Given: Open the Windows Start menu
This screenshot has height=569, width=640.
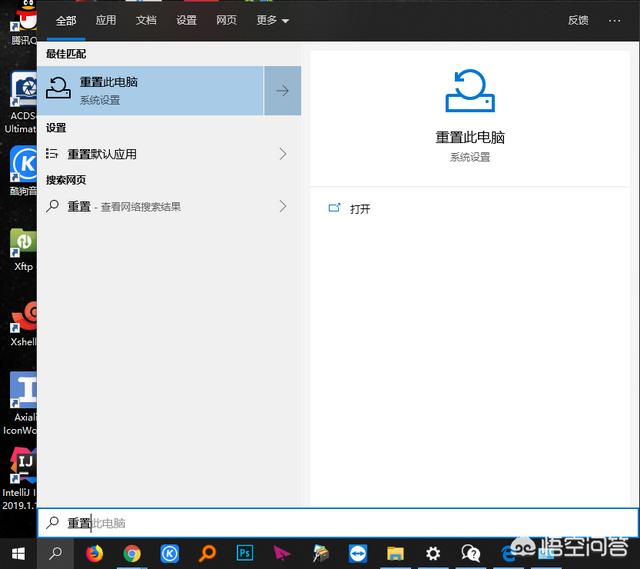Looking at the screenshot, I should [x=18, y=554].
